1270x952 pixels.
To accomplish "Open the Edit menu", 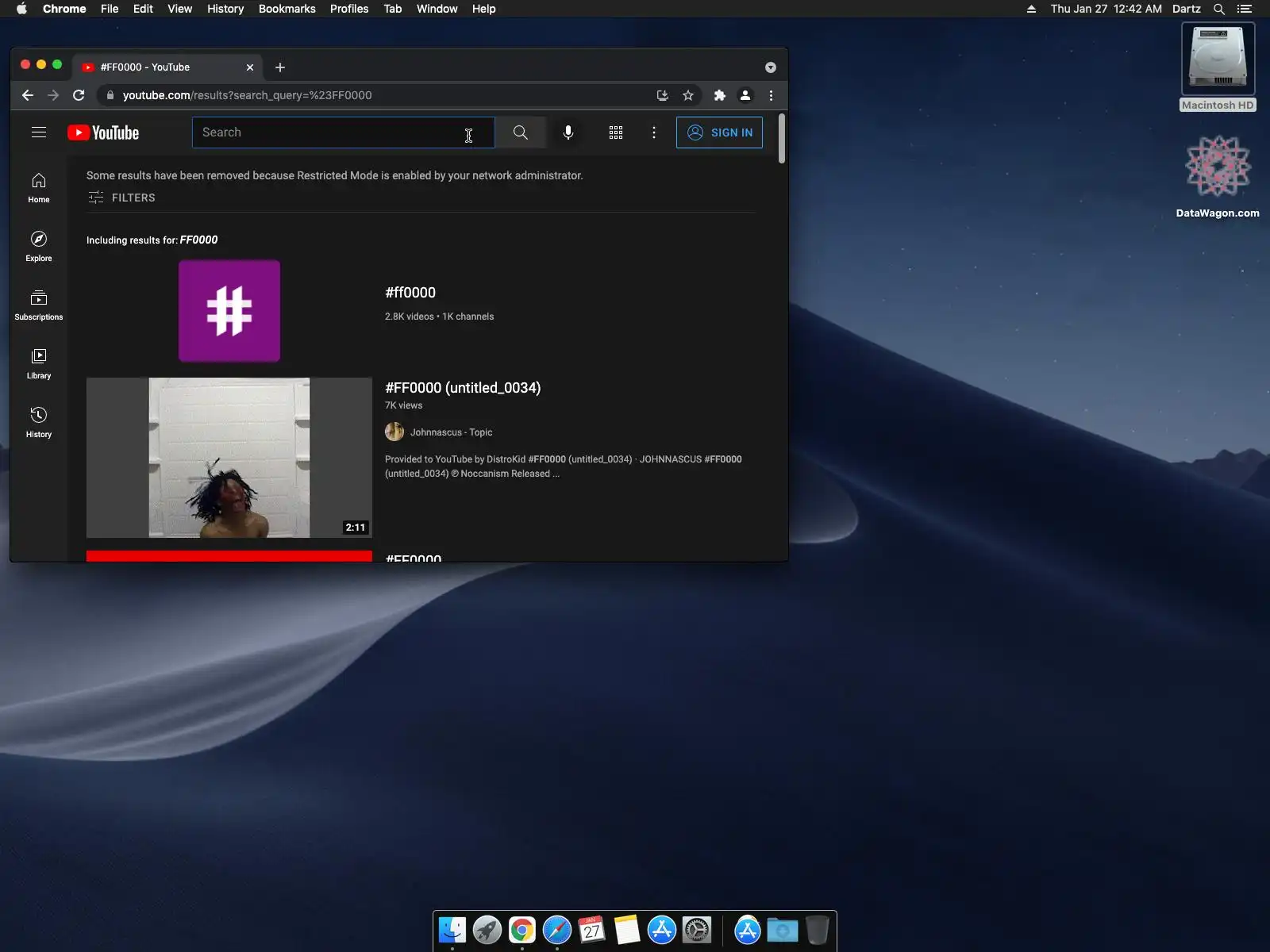I will tap(143, 9).
